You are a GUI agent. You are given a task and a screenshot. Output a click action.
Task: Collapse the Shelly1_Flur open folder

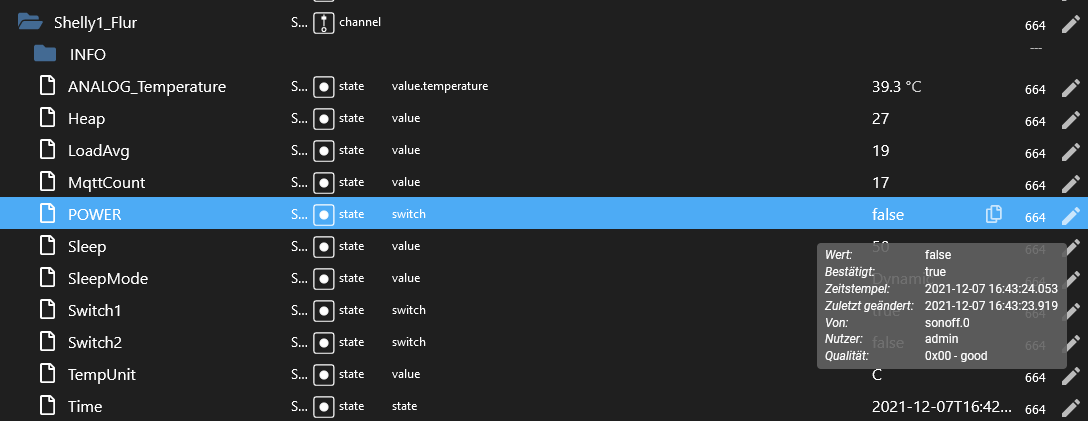click(x=29, y=22)
